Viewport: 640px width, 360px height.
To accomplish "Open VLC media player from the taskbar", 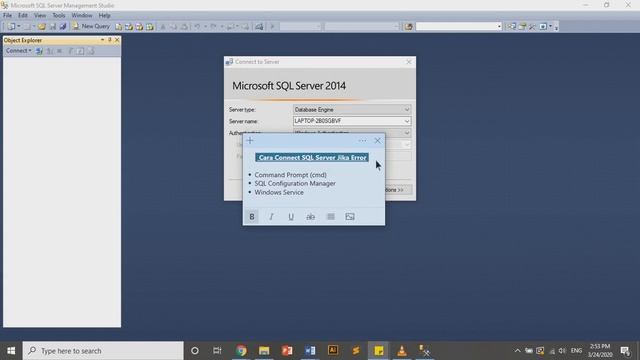I will coord(402,351).
